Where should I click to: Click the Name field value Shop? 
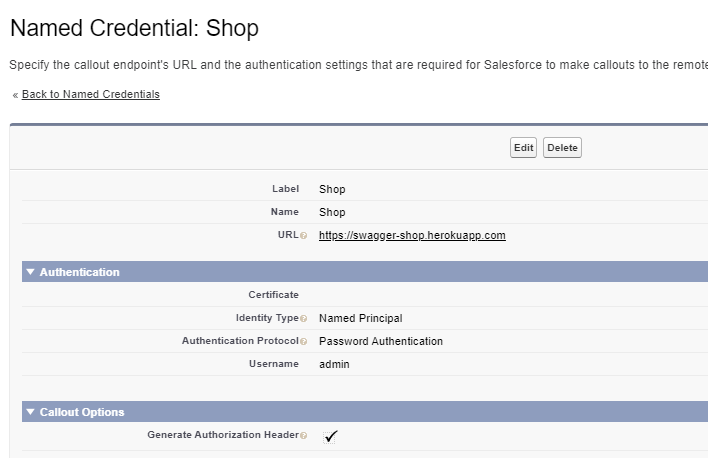pos(332,212)
